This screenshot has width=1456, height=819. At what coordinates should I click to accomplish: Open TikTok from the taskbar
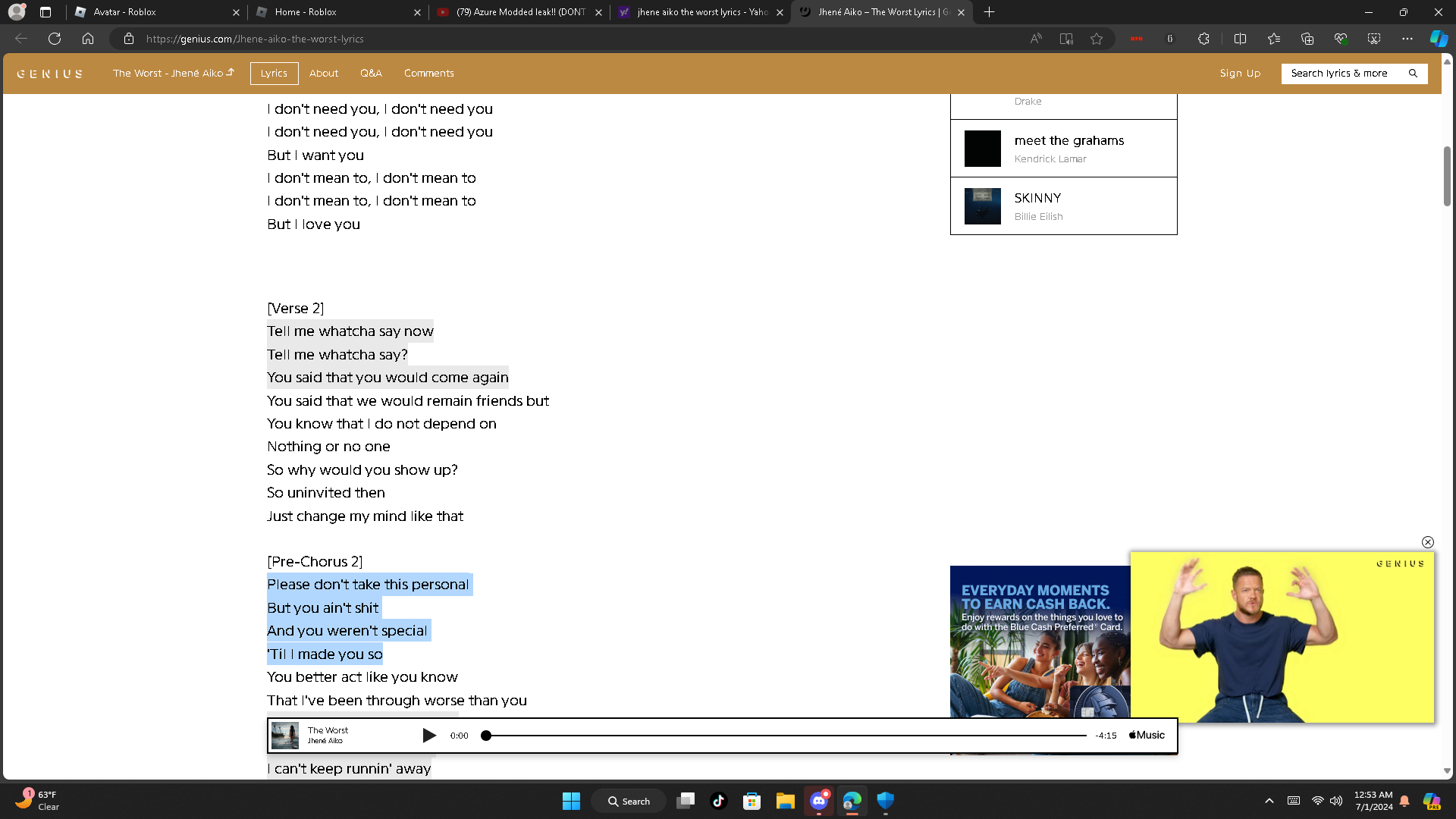pos(719,801)
